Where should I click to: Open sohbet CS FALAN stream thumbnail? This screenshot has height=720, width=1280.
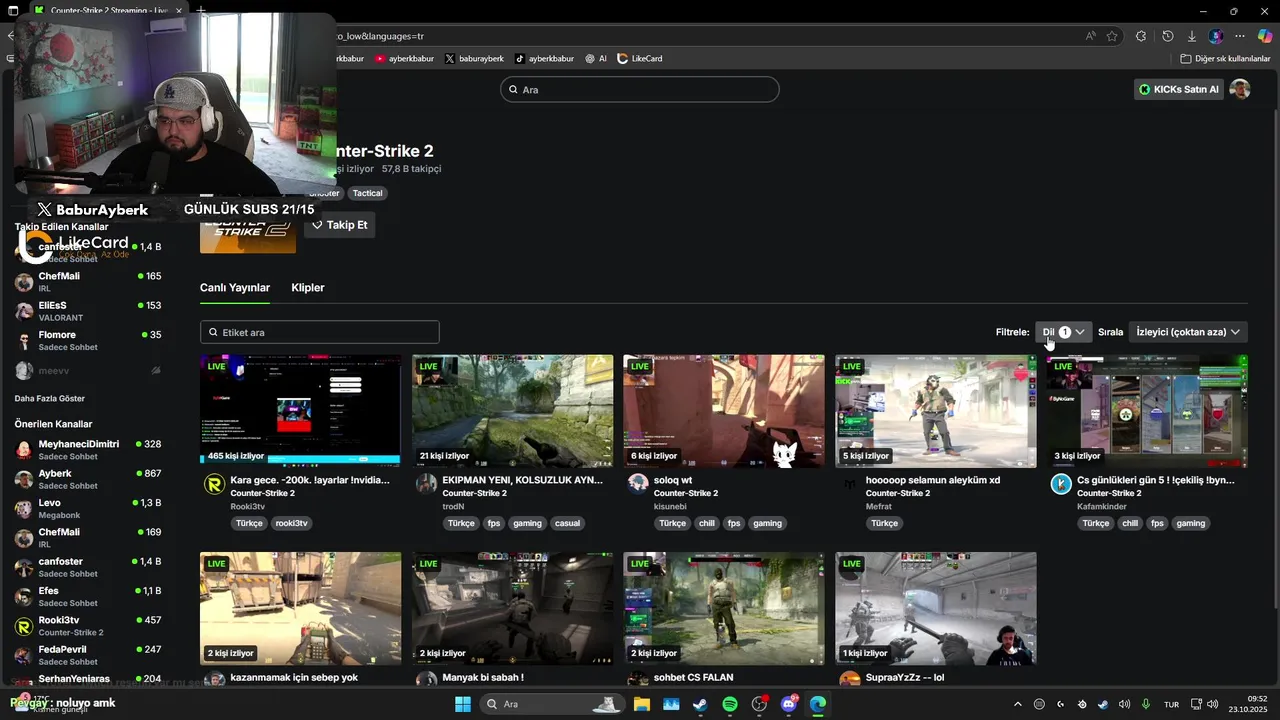[x=724, y=609]
